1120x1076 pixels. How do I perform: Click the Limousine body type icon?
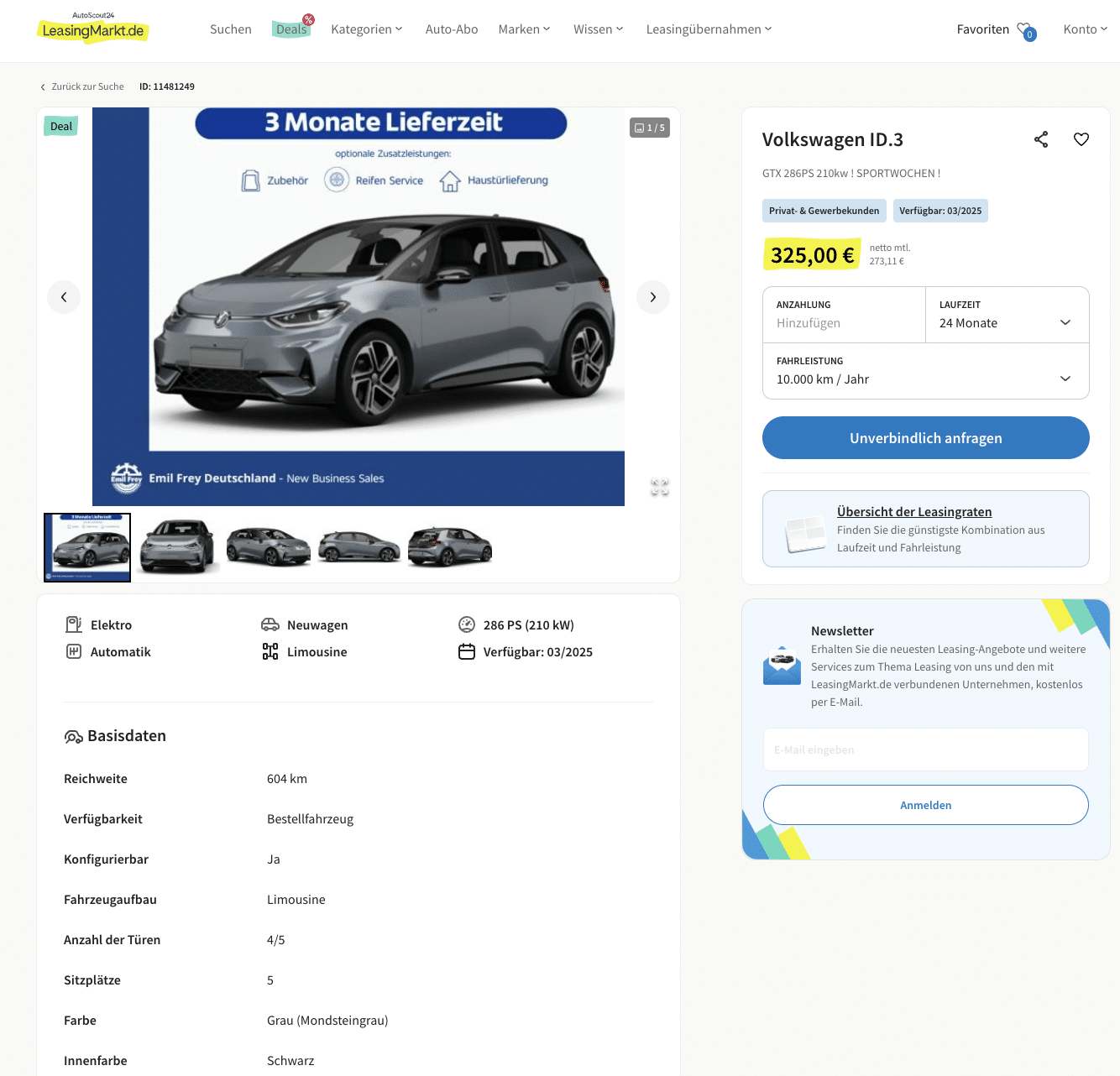click(270, 651)
